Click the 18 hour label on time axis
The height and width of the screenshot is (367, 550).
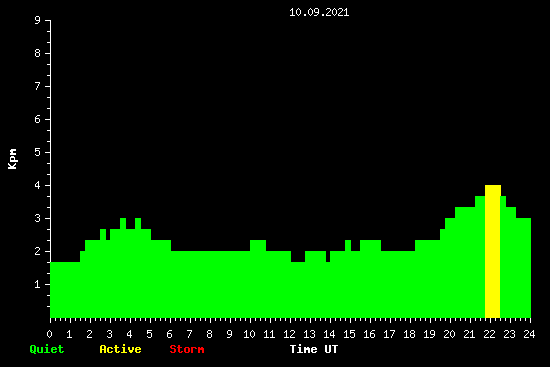409,334
